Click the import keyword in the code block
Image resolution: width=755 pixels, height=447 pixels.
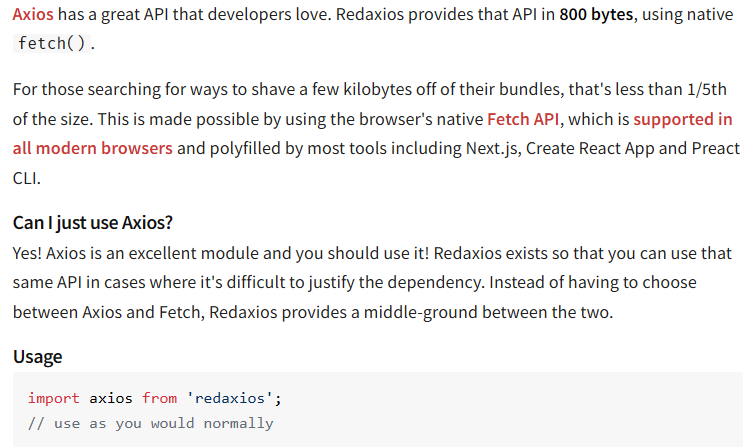click(54, 398)
